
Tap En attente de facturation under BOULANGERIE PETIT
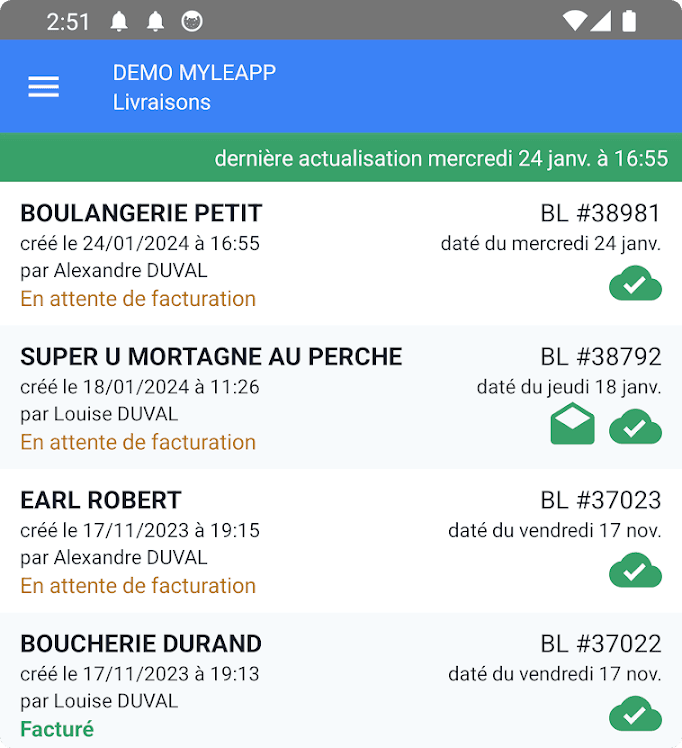(138, 299)
